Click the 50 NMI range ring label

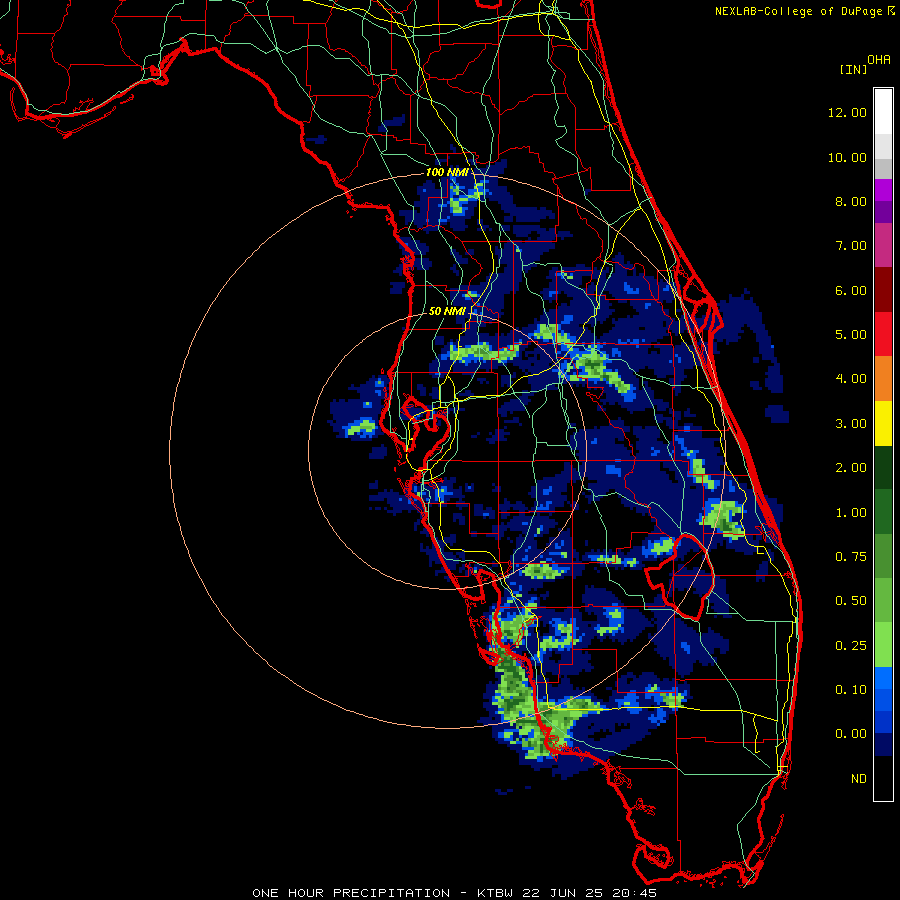click(447, 311)
